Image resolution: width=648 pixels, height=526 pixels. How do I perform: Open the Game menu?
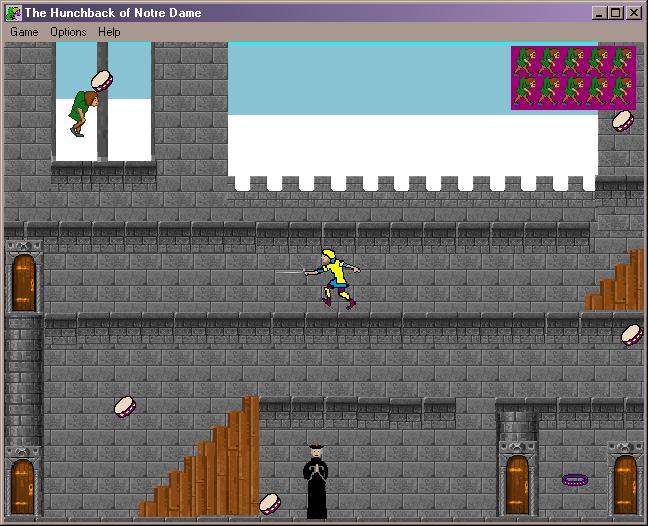tap(24, 32)
